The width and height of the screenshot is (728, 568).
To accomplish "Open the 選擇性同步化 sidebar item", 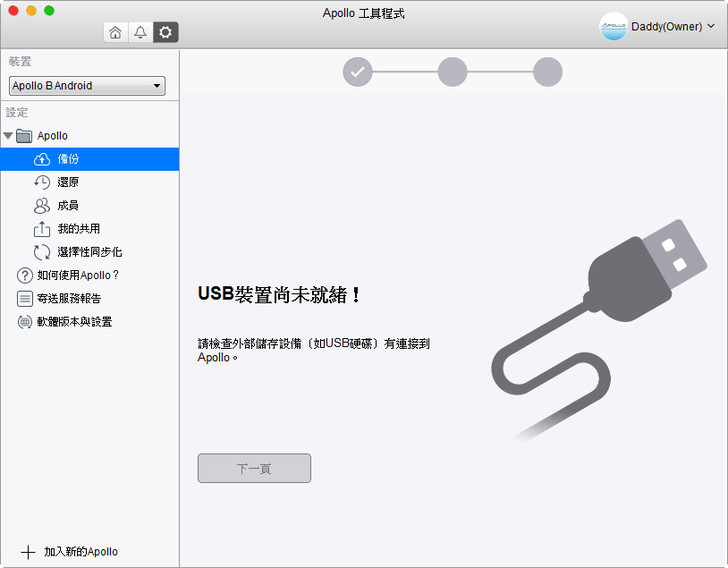I will pos(90,252).
